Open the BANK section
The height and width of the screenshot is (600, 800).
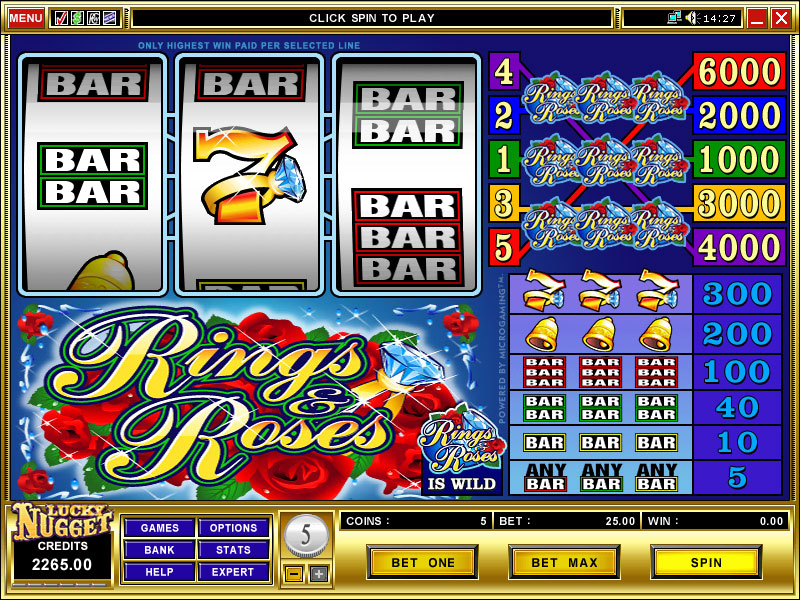point(160,550)
